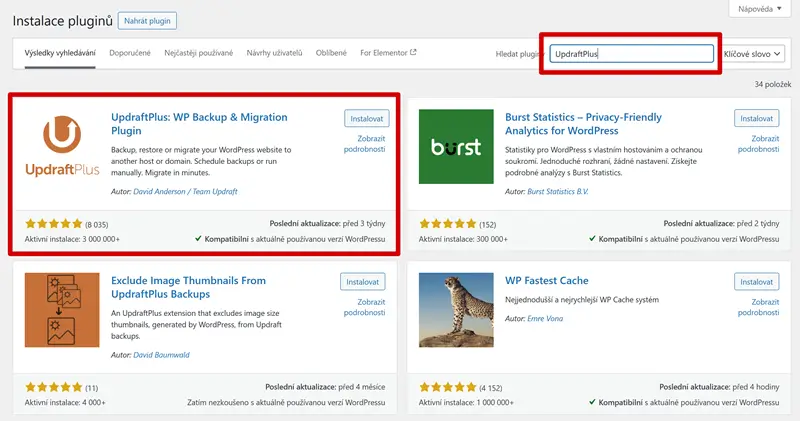Show details for Burst Statistics
Viewport: 800px width, 421px height.
[759, 144]
